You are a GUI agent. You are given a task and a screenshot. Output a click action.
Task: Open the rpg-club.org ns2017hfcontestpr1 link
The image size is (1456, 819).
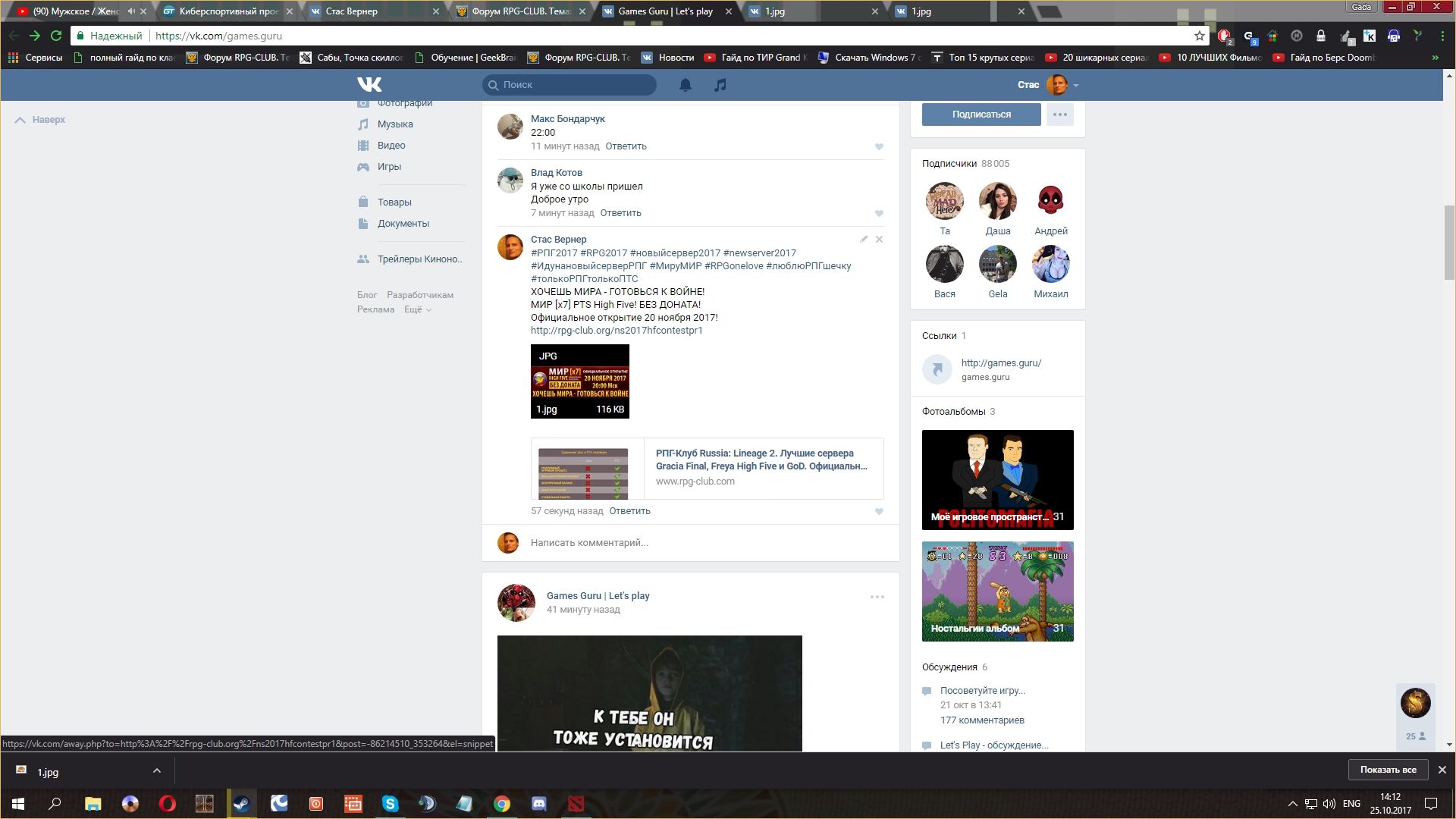tap(617, 331)
